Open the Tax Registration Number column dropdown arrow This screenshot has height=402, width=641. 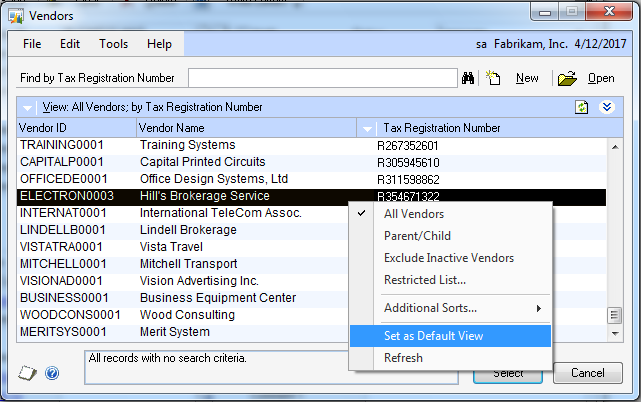pyautogui.click(x=367, y=129)
